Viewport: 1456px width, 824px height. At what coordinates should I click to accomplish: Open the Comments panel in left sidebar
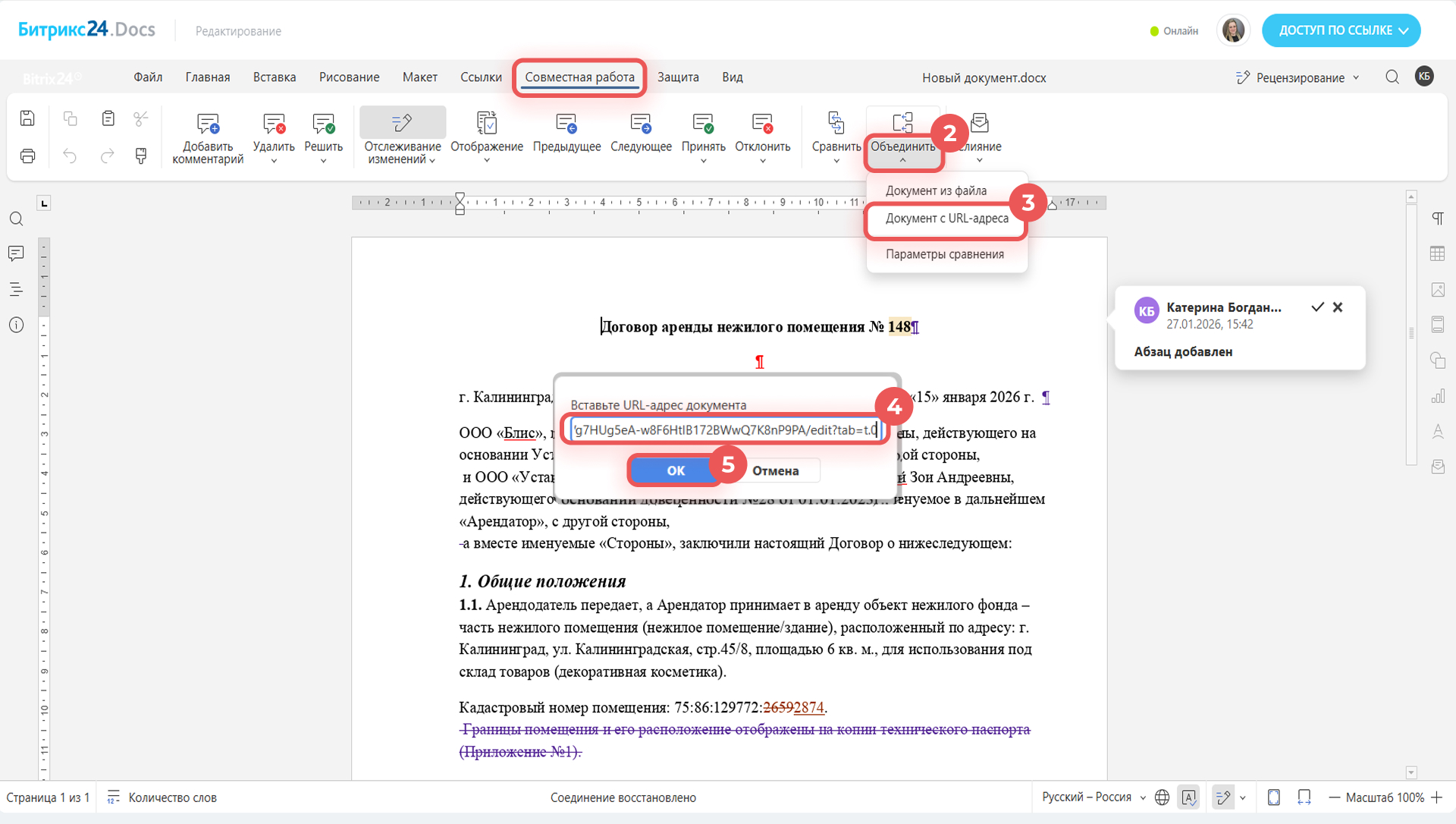click(x=16, y=253)
